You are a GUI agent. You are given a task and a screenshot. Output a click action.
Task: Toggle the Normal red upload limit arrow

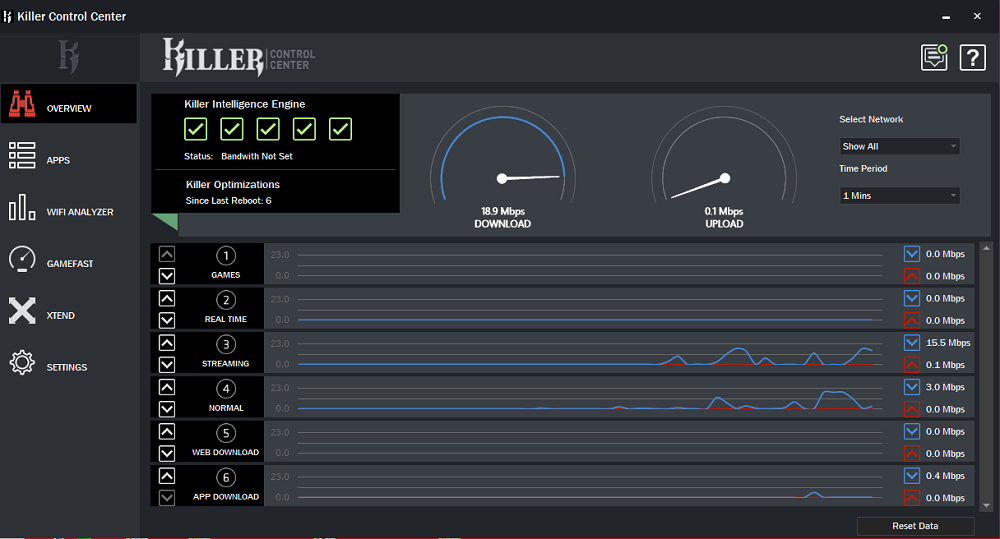point(911,409)
